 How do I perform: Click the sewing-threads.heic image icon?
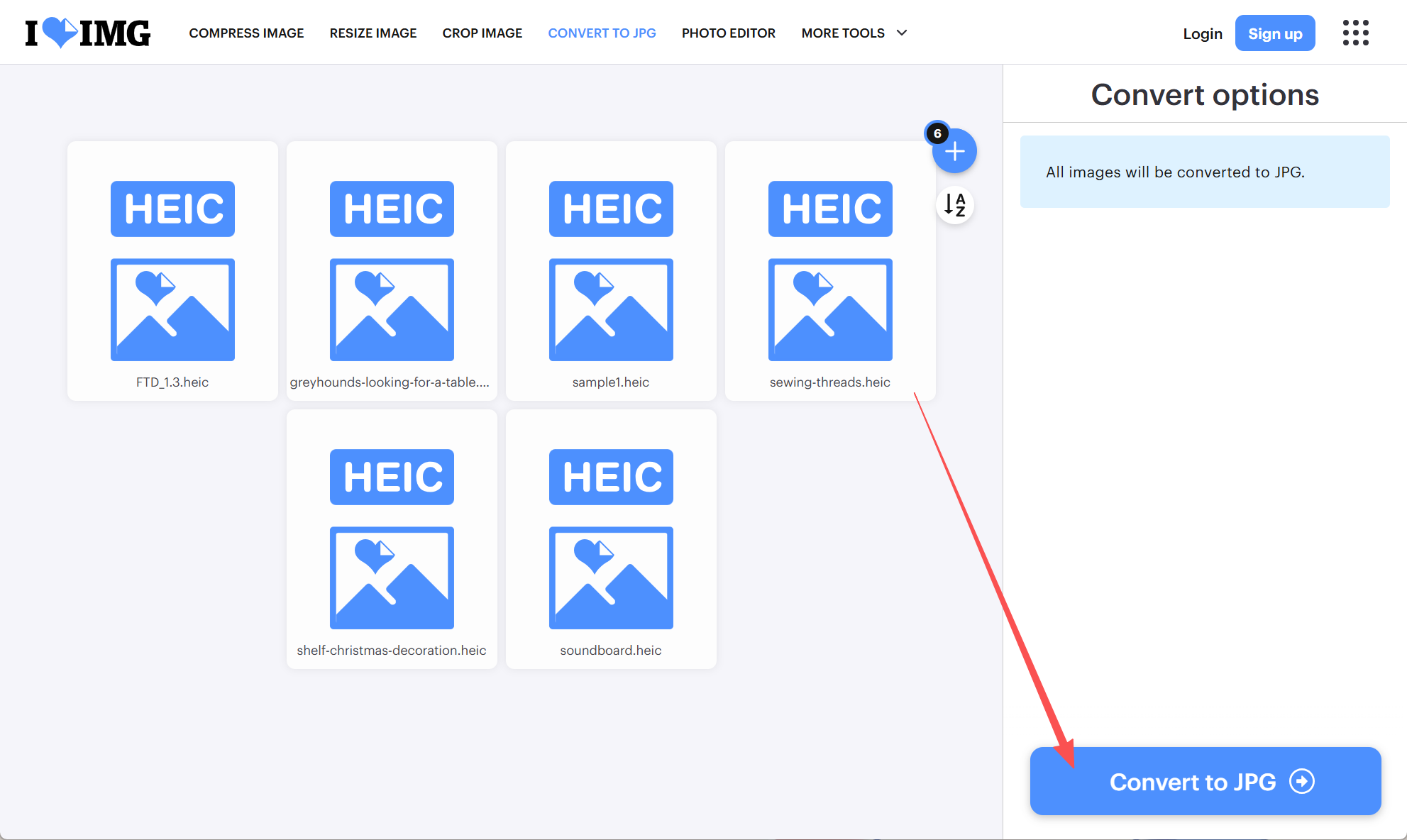point(829,309)
